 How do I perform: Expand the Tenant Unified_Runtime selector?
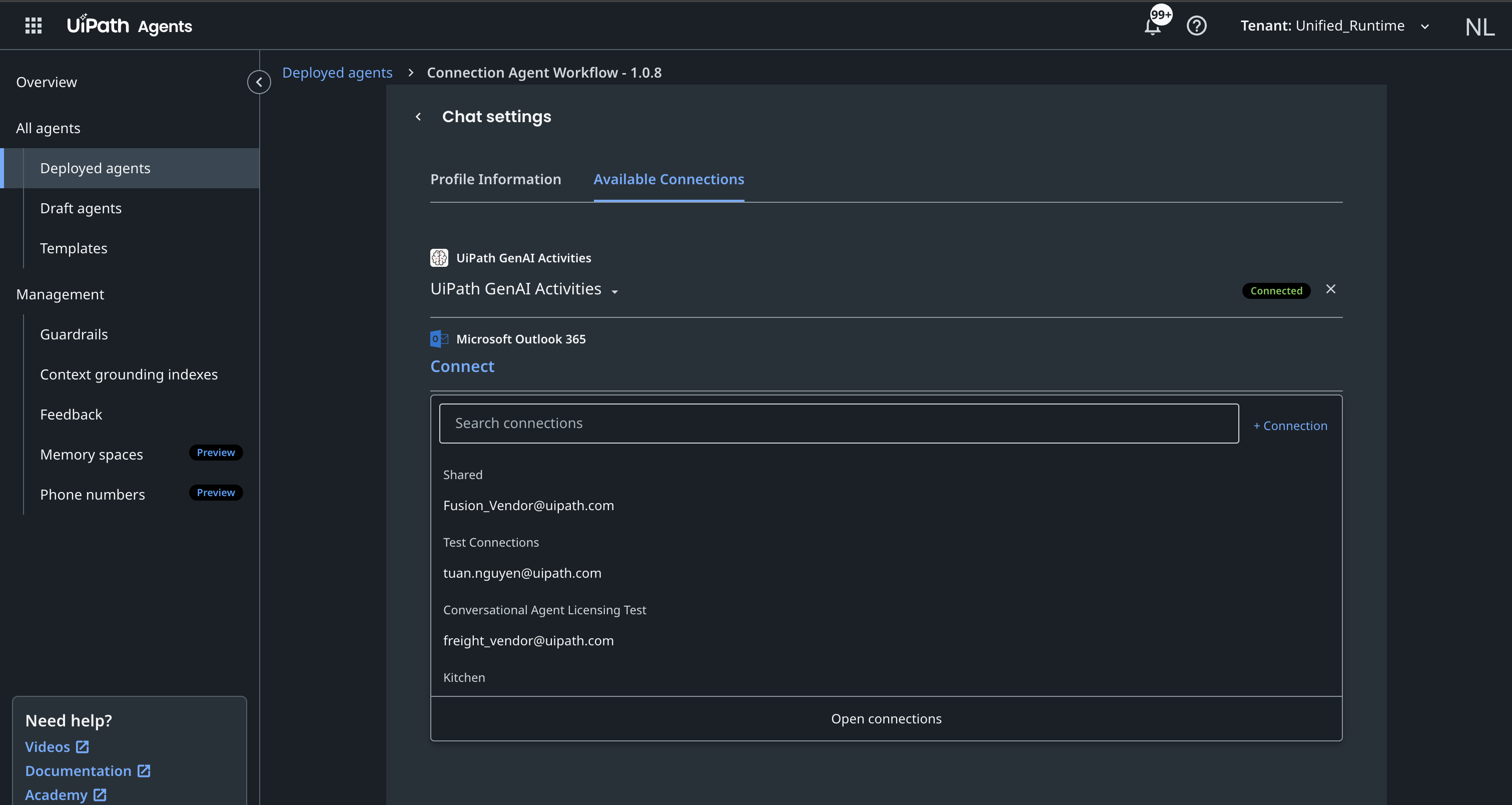1334,26
